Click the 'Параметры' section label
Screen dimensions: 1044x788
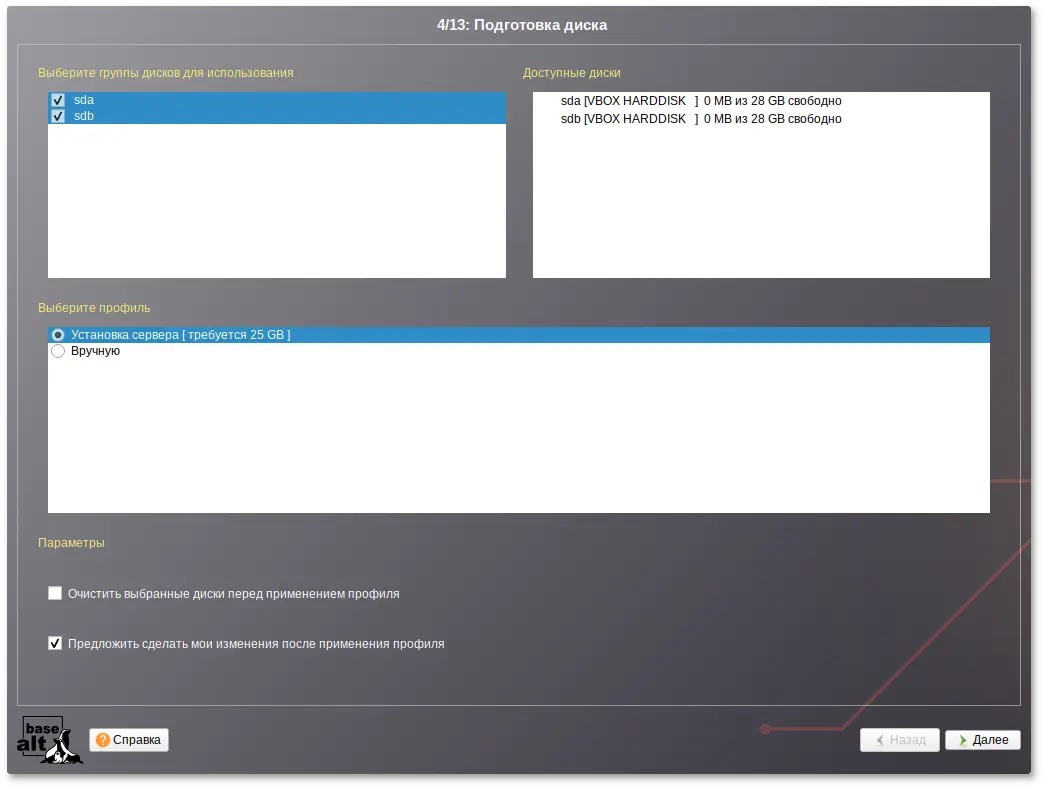pyautogui.click(x=71, y=542)
